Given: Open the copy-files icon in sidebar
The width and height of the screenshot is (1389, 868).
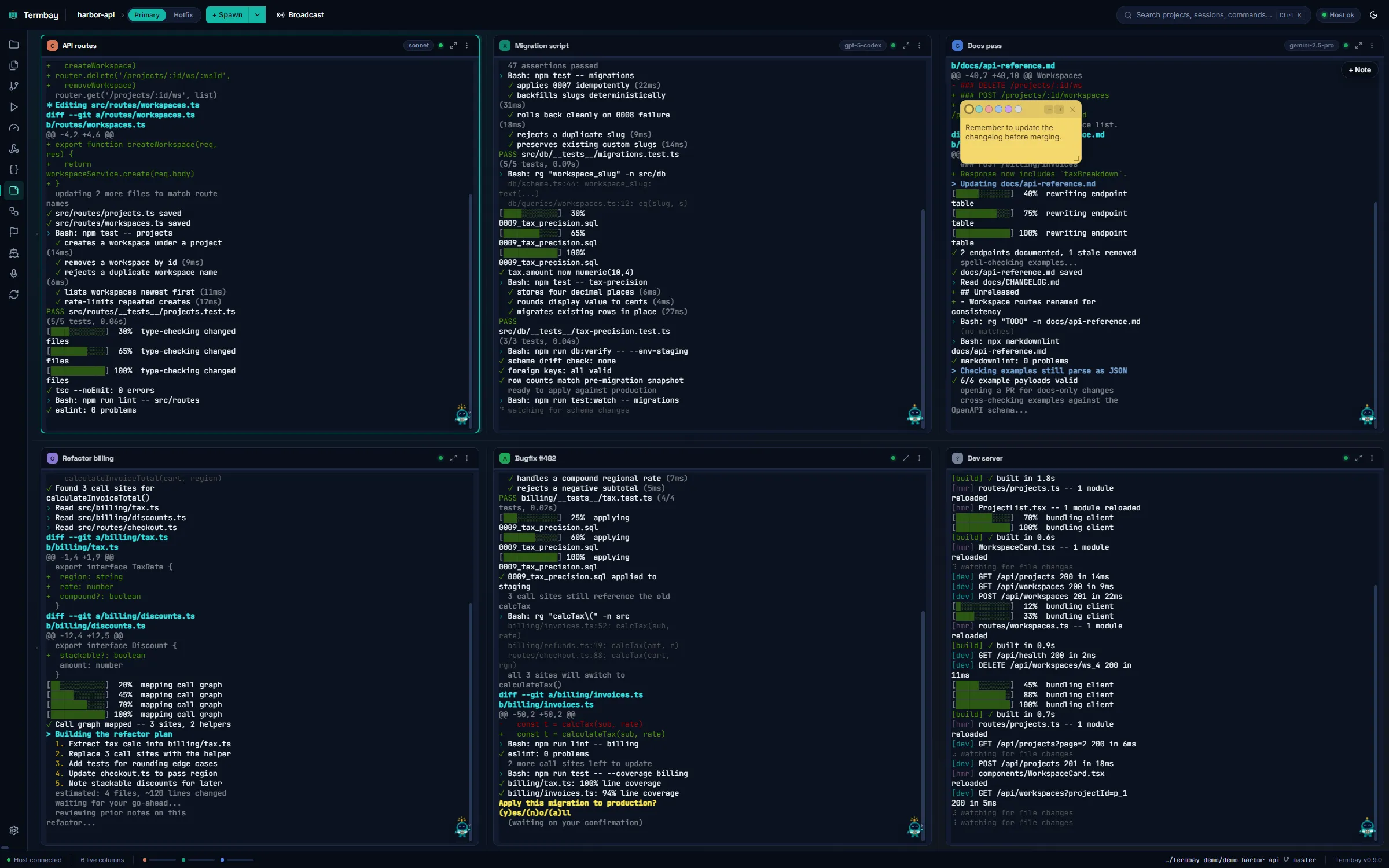Looking at the screenshot, I should click(x=14, y=65).
